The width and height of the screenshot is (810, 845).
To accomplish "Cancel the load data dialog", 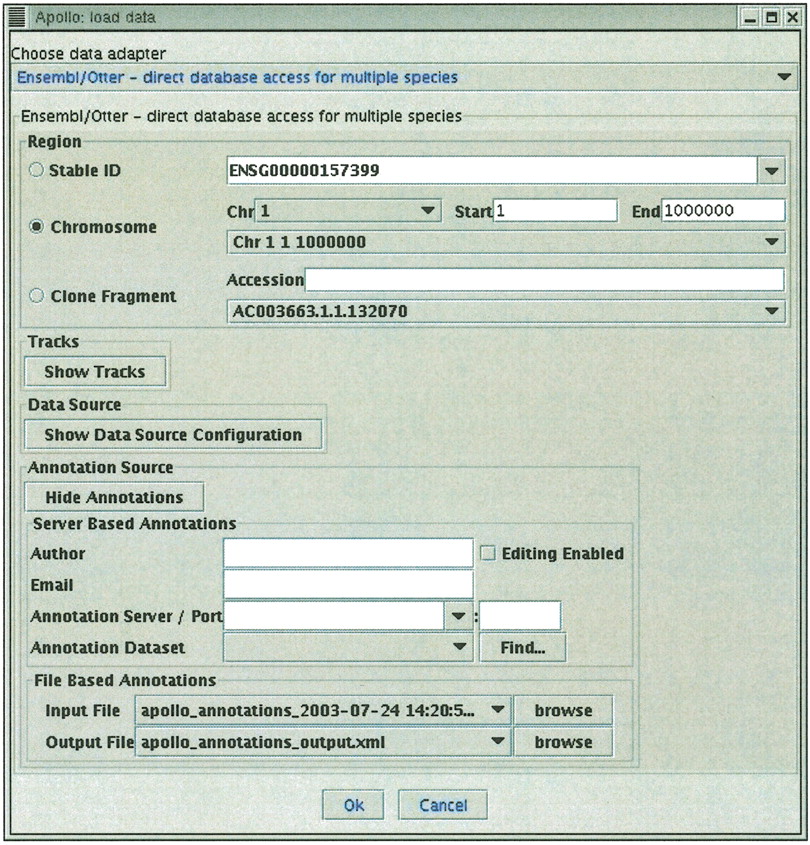I will [443, 805].
